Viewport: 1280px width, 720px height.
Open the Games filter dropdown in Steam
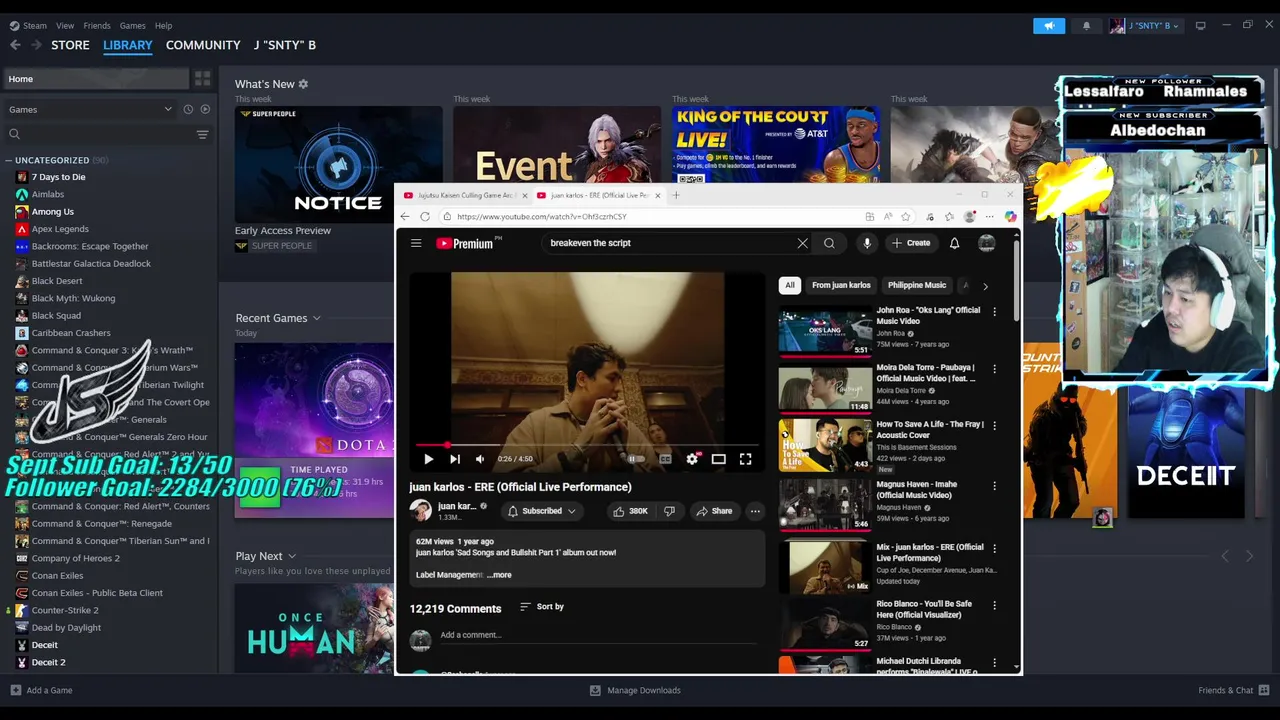pos(89,109)
